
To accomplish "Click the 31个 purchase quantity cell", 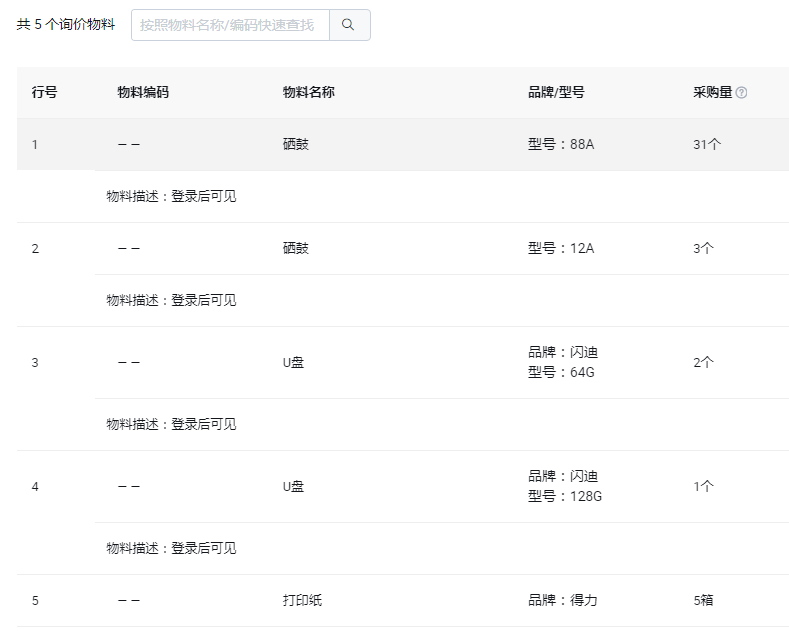I will tap(707, 144).
